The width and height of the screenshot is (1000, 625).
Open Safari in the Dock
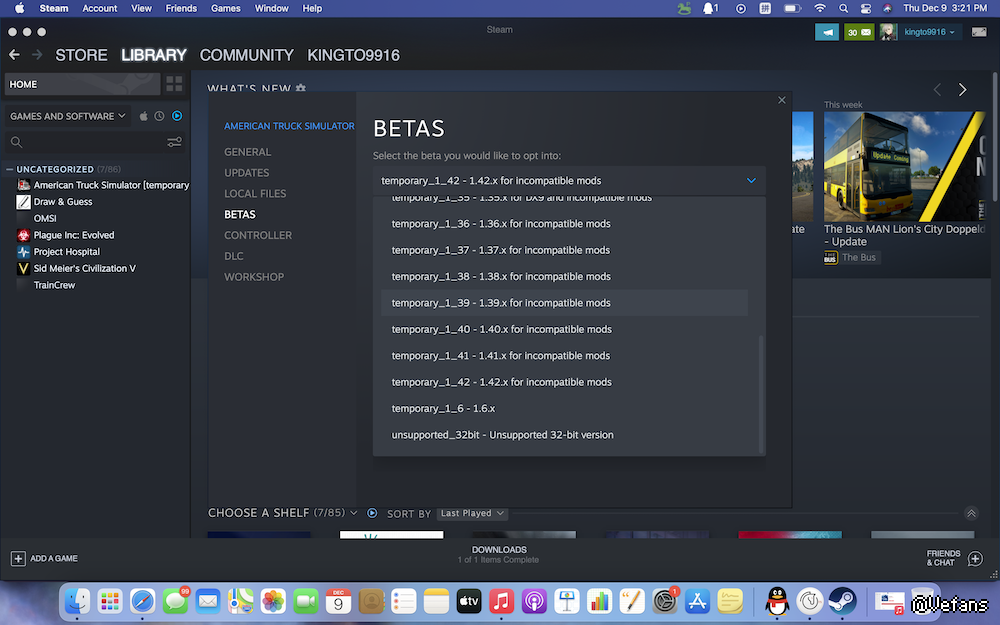click(x=142, y=601)
